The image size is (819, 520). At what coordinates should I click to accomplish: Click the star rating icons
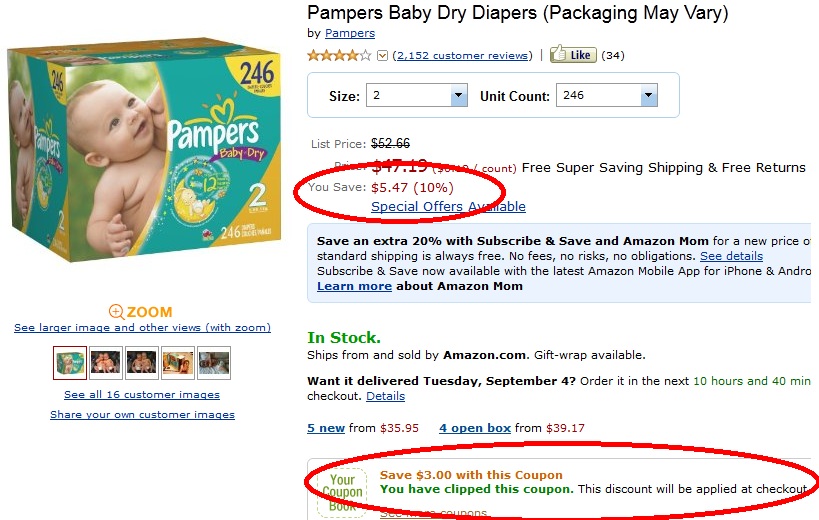coord(339,55)
